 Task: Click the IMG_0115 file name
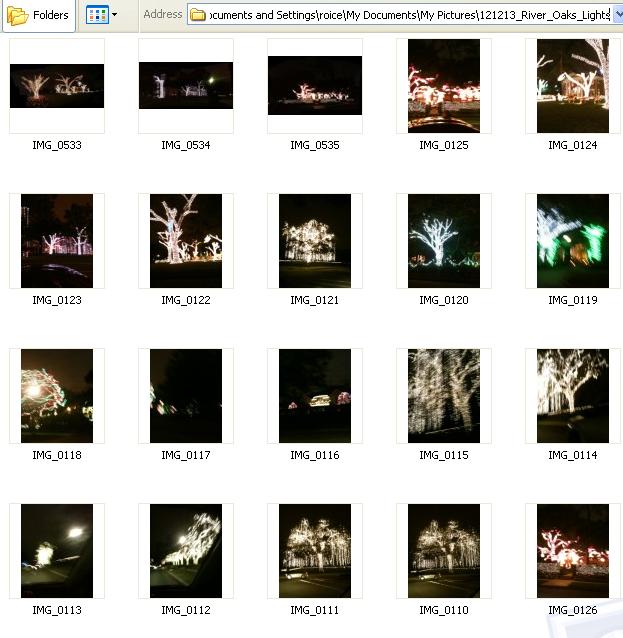(444, 455)
